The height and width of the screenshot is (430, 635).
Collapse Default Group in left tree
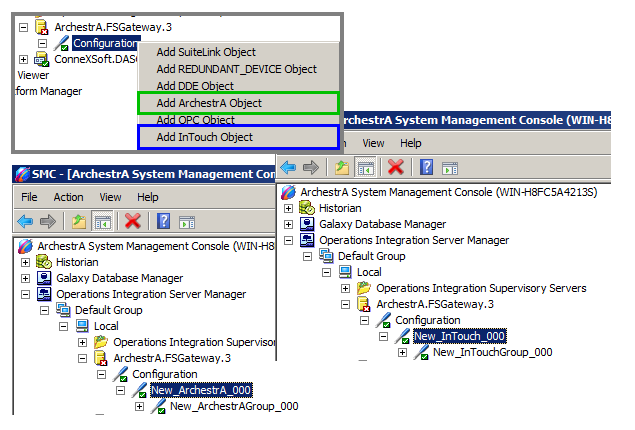[44, 311]
